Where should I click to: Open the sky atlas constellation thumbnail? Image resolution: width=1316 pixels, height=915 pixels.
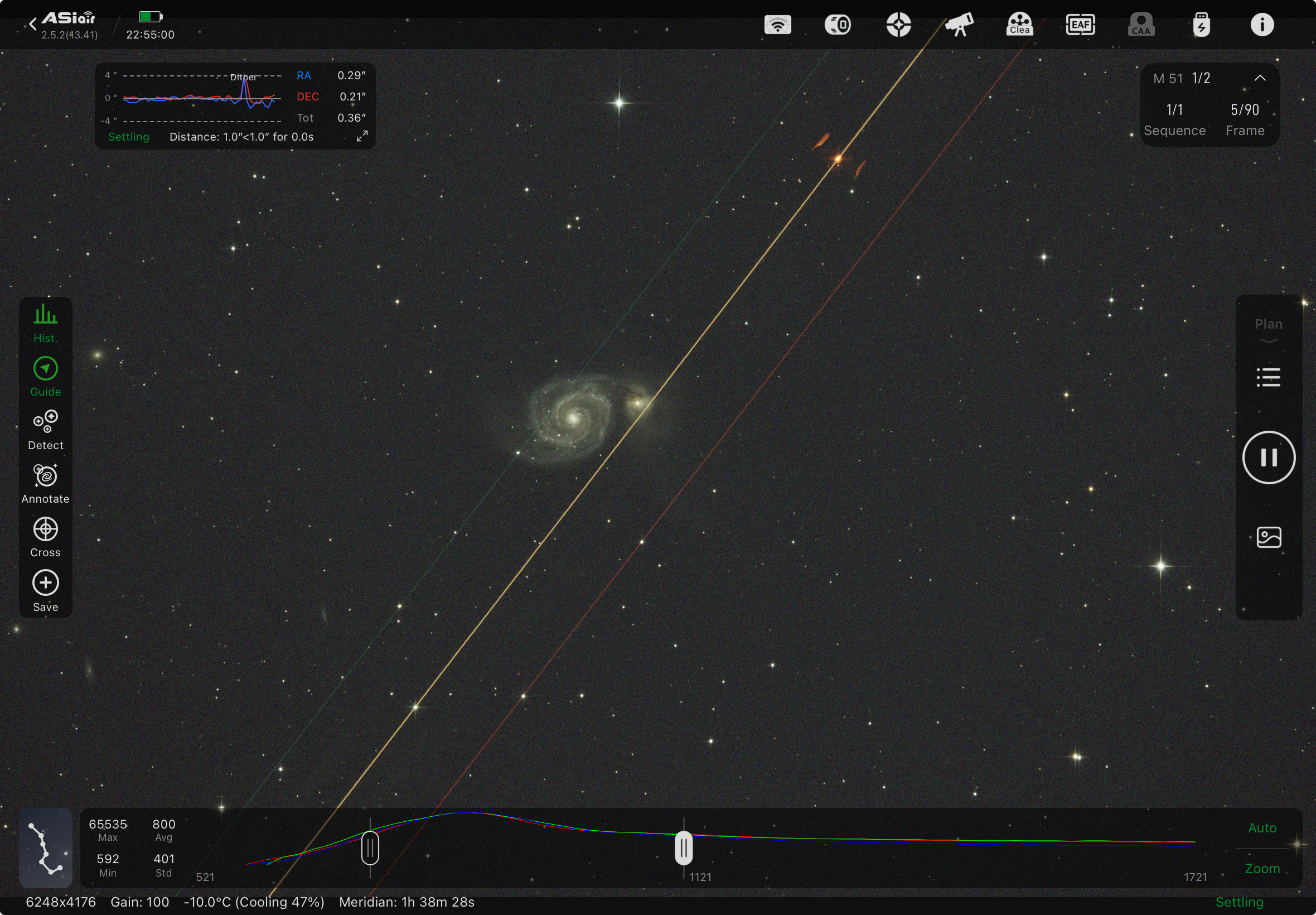(x=45, y=847)
